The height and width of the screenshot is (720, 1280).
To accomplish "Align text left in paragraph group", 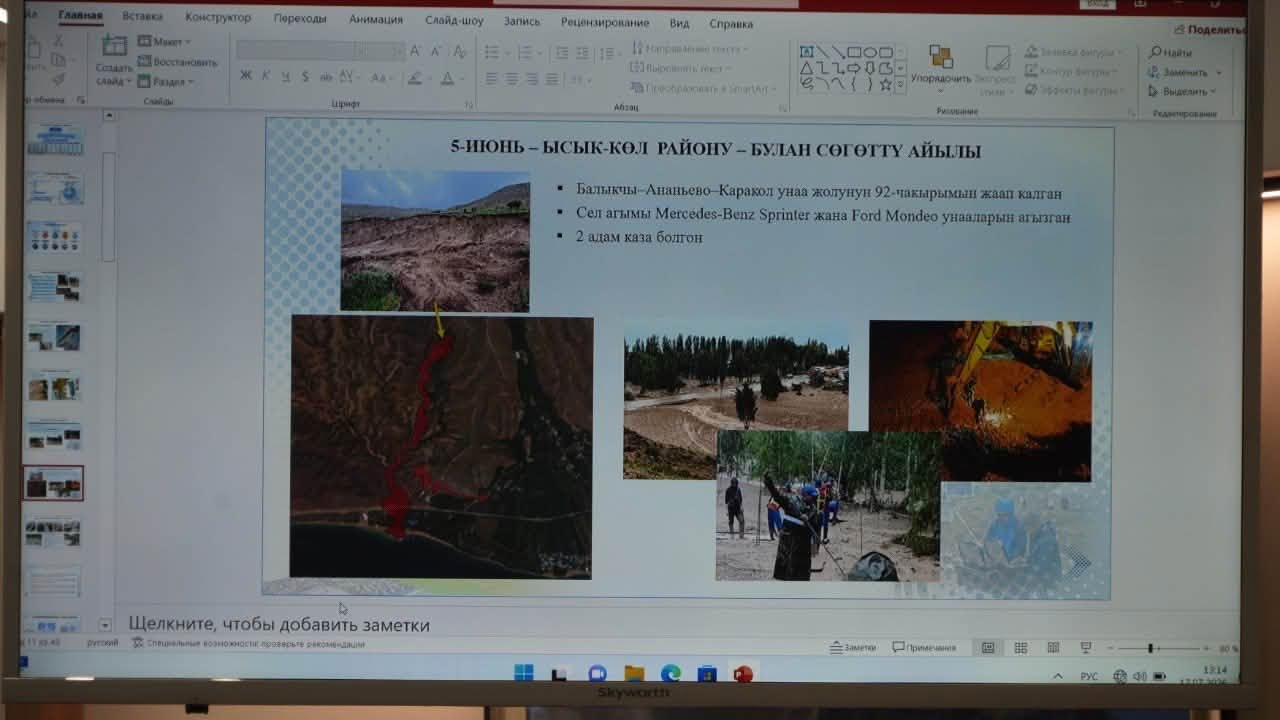I will (x=491, y=78).
